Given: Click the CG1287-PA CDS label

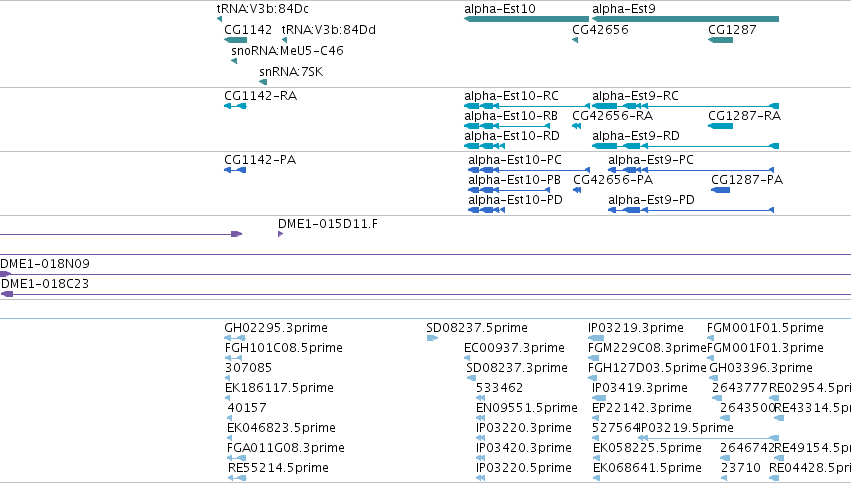Looking at the screenshot, I should [747, 180].
